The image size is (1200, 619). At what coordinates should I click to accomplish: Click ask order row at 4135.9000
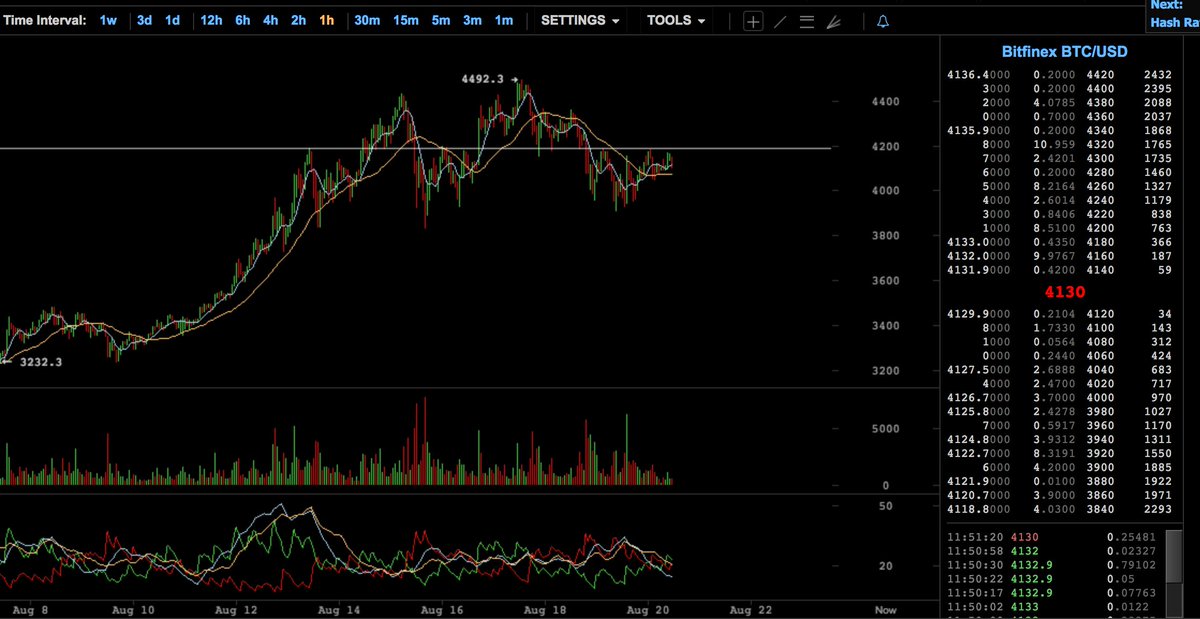click(1058, 131)
